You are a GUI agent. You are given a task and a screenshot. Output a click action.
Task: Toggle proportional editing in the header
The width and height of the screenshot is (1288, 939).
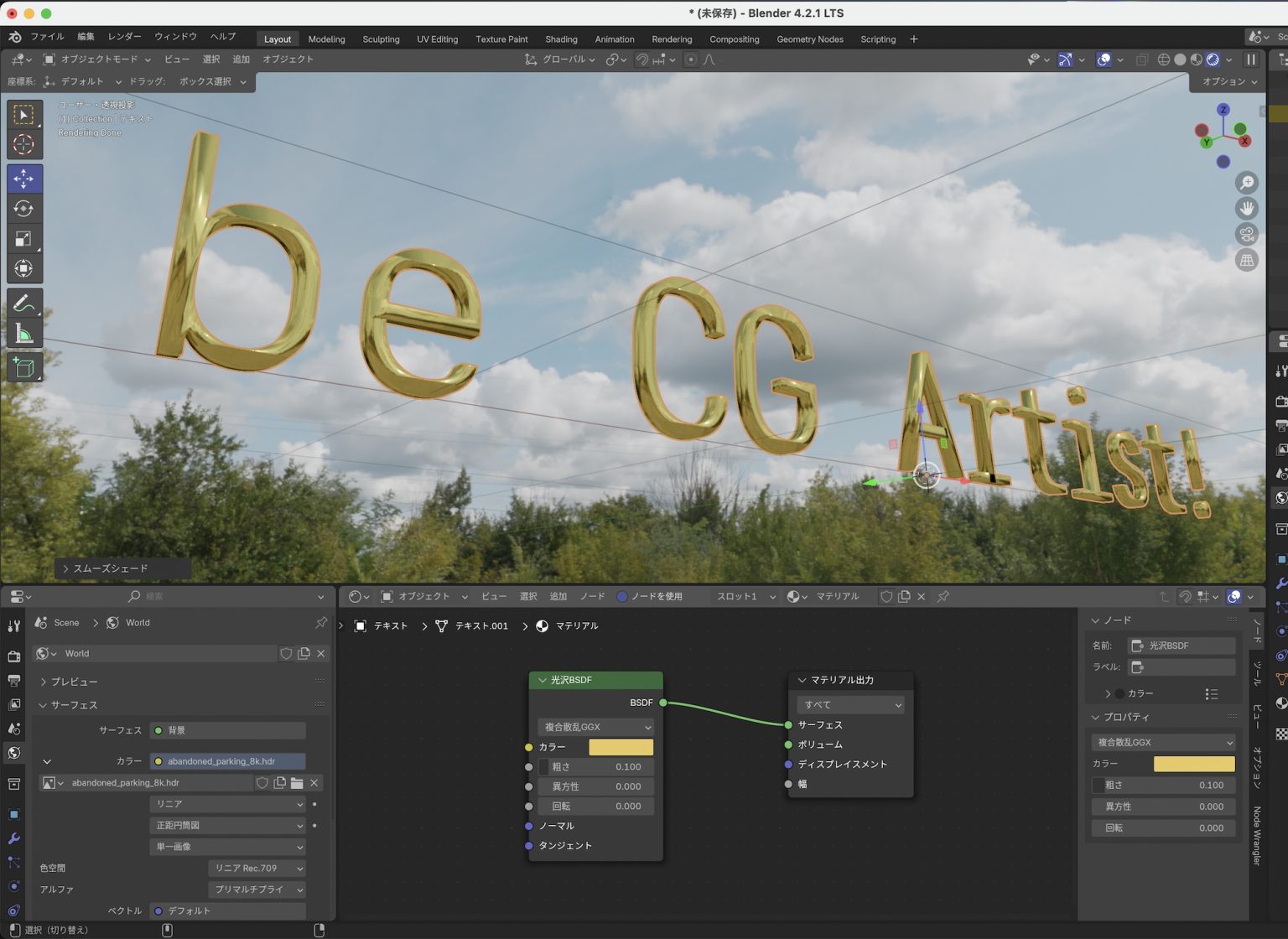point(692,60)
